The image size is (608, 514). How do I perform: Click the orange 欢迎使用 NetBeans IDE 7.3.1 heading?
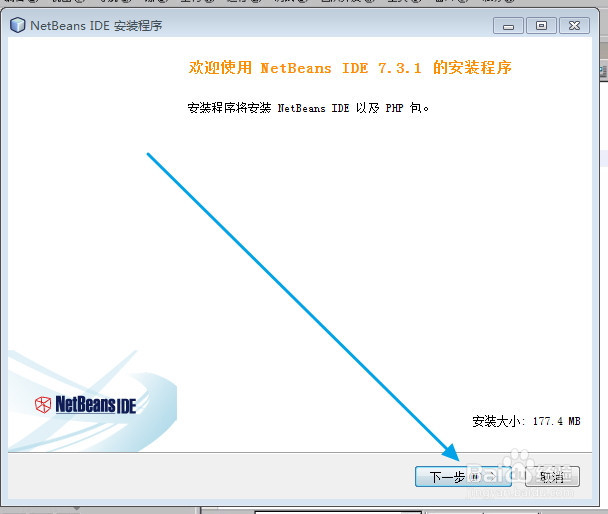[x=350, y=68]
